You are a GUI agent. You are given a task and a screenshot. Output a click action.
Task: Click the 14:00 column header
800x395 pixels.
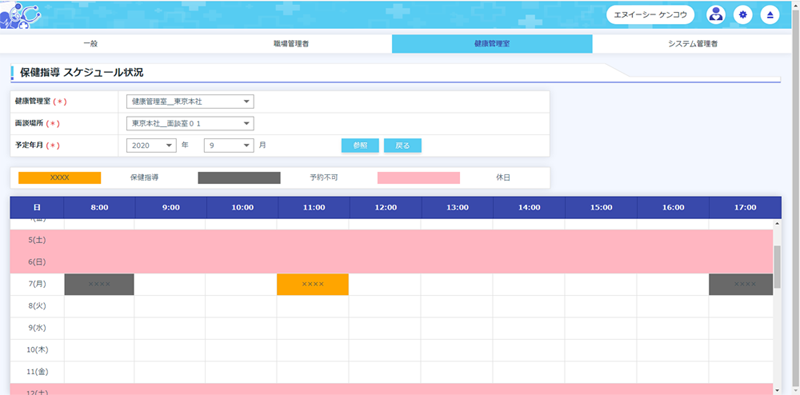tap(530, 208)
